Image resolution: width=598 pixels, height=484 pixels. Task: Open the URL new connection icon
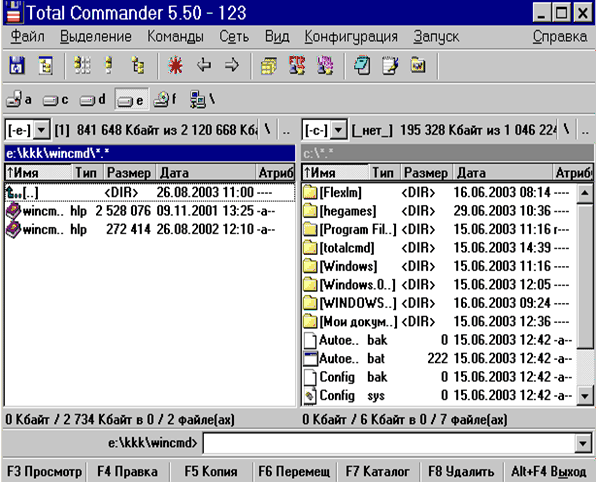325,65
